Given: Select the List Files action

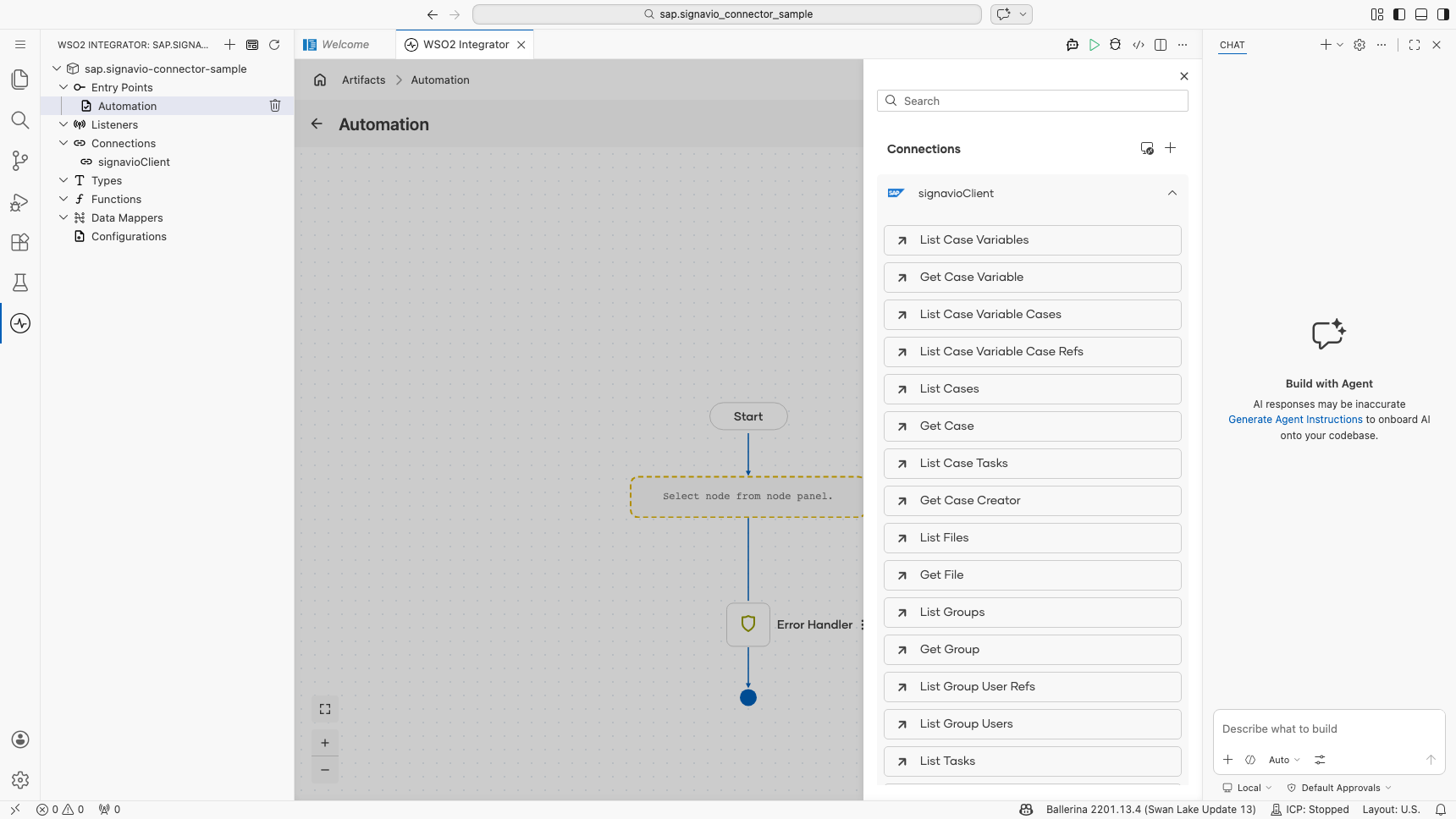Looking at the screenshot, I should [x=1033, y=538].
